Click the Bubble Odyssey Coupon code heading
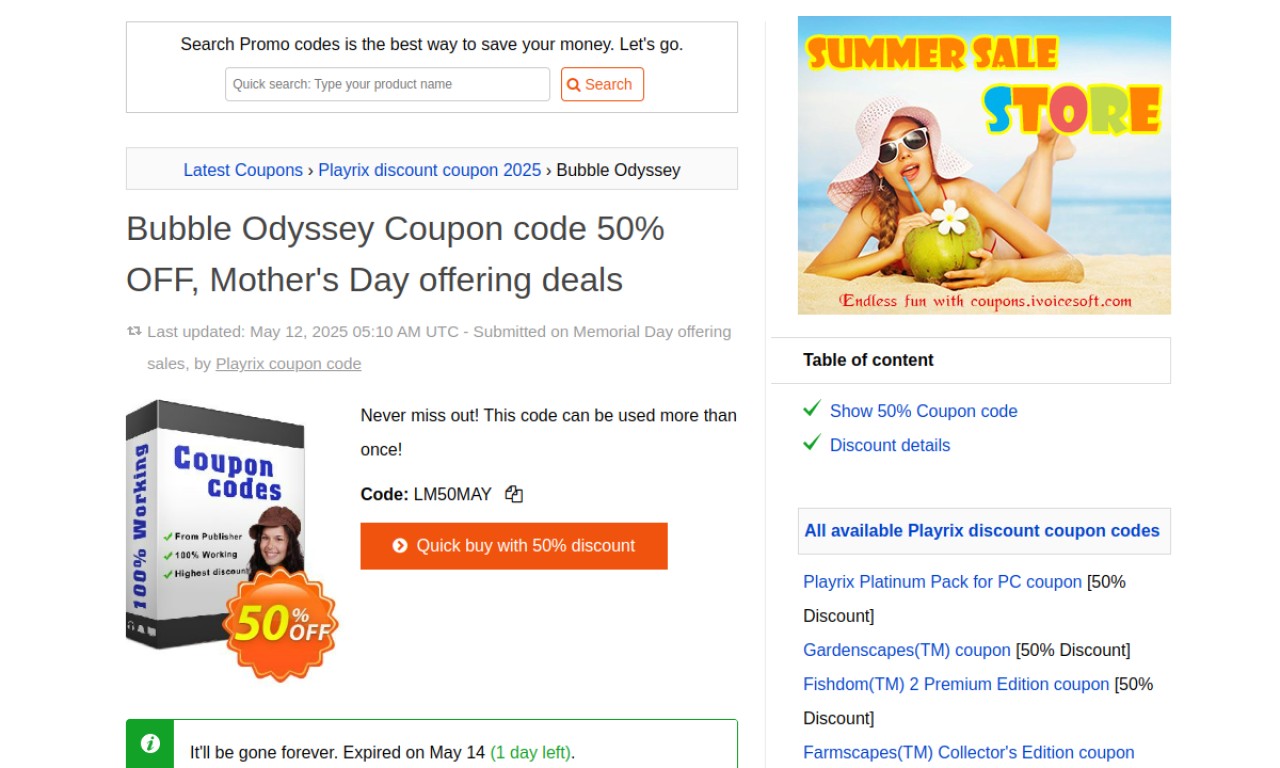 pos(395,254)
